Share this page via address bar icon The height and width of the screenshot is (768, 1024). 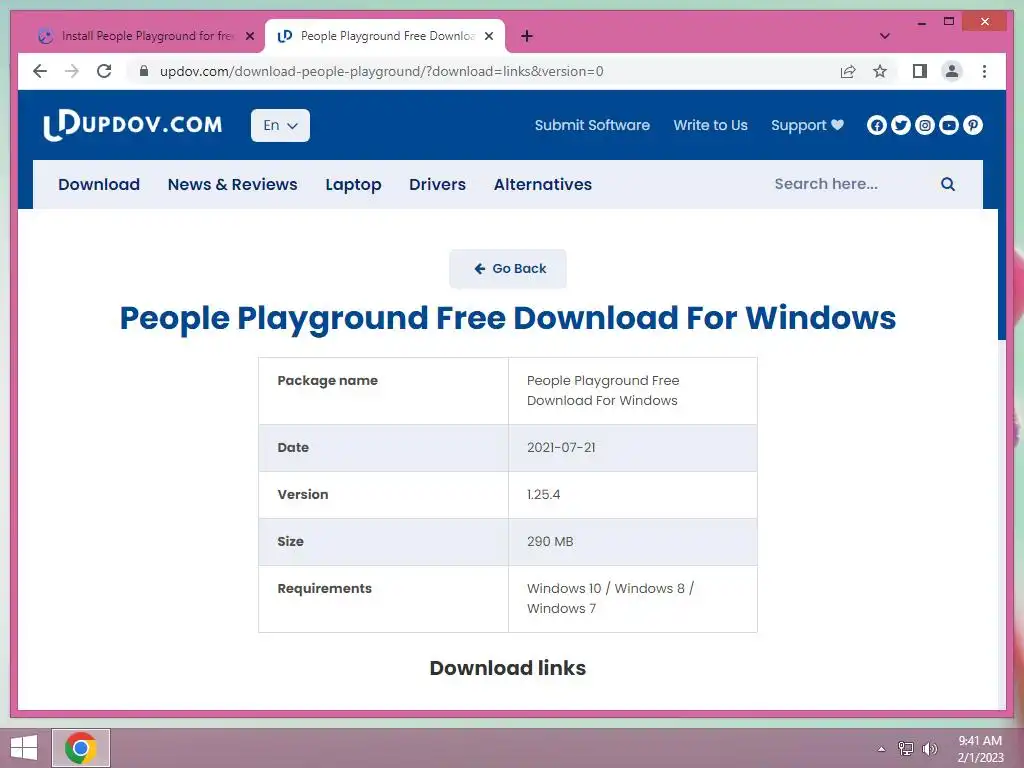[848, 71]
